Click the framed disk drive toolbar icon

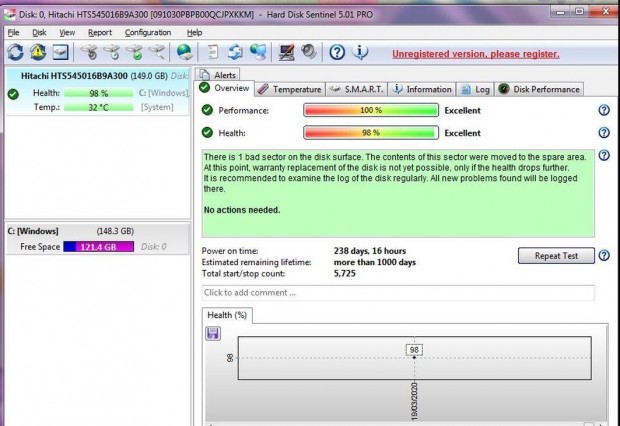pyautogui.click(x=60, y=52)
